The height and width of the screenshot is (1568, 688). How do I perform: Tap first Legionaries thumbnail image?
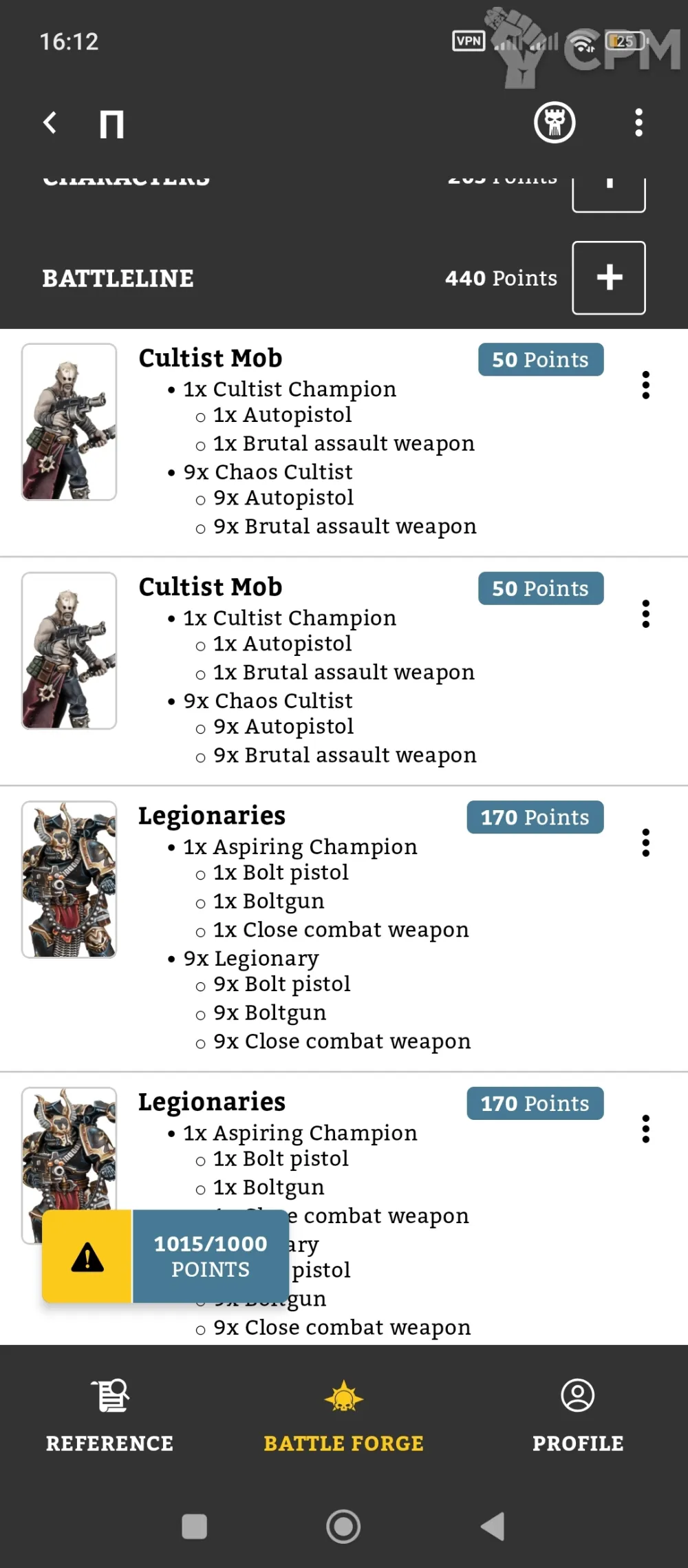pos(69,879)
